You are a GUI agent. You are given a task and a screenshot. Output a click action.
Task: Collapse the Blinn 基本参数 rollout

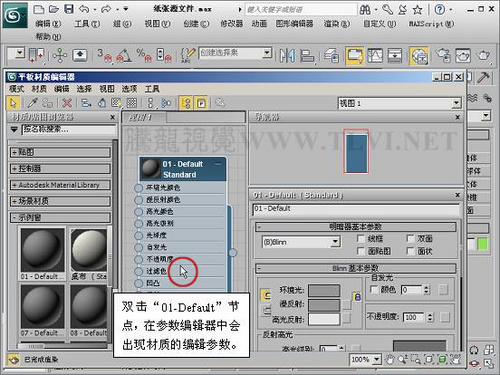(355, 268)
